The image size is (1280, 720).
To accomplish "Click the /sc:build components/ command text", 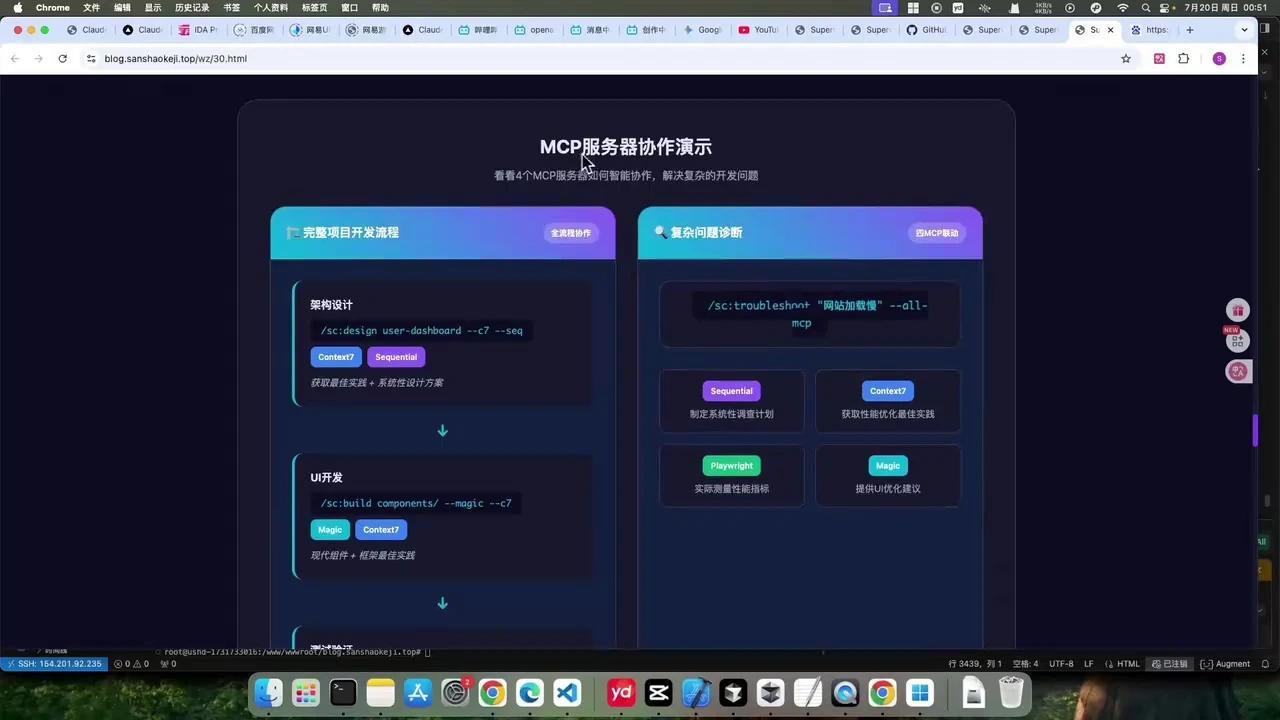I will pyautogui.click(x=416, y=503).
